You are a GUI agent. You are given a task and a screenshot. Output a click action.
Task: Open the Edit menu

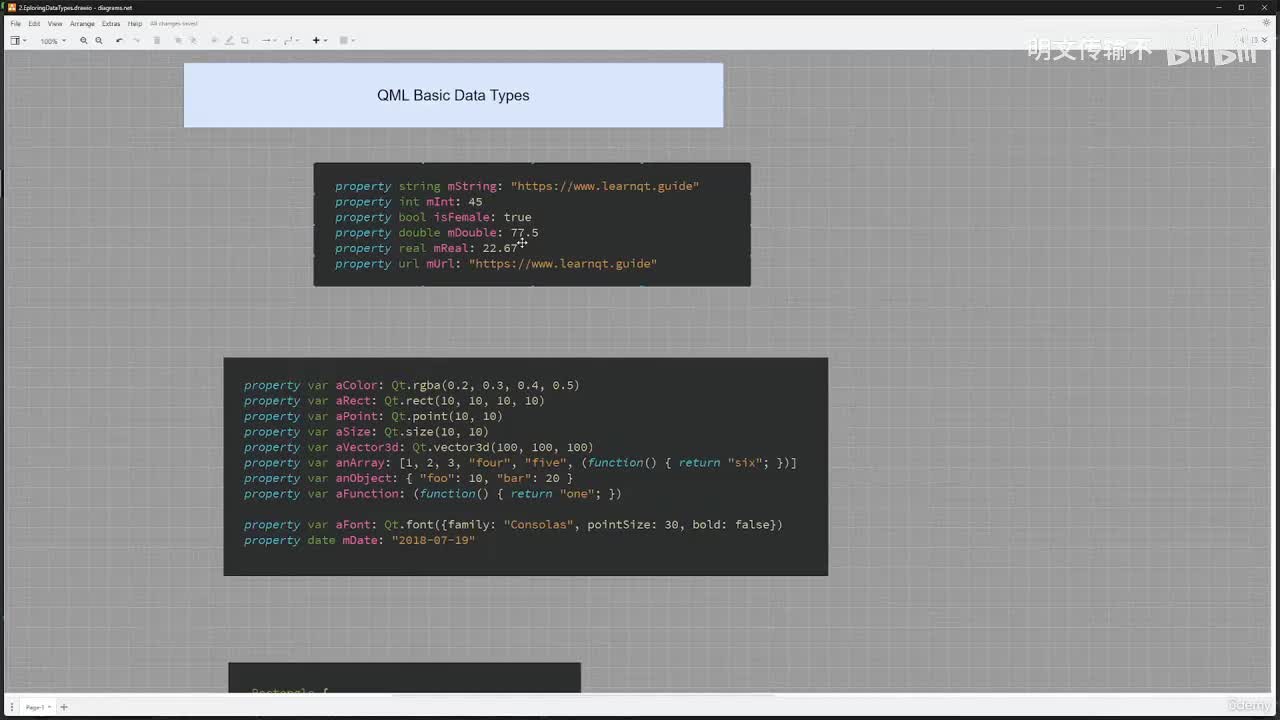pos(34,23)
